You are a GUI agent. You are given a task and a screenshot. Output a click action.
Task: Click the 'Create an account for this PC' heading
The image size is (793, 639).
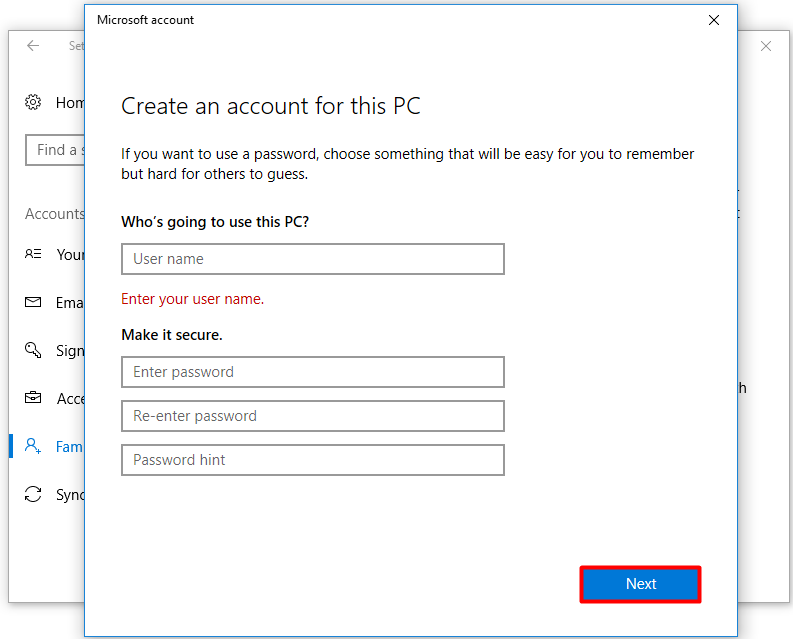[271, 106]
